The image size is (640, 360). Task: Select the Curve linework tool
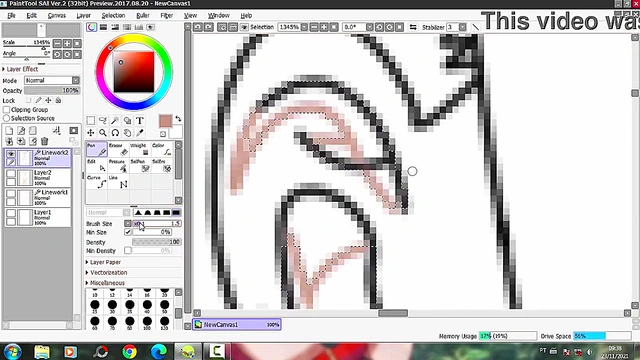coord(97,182)
